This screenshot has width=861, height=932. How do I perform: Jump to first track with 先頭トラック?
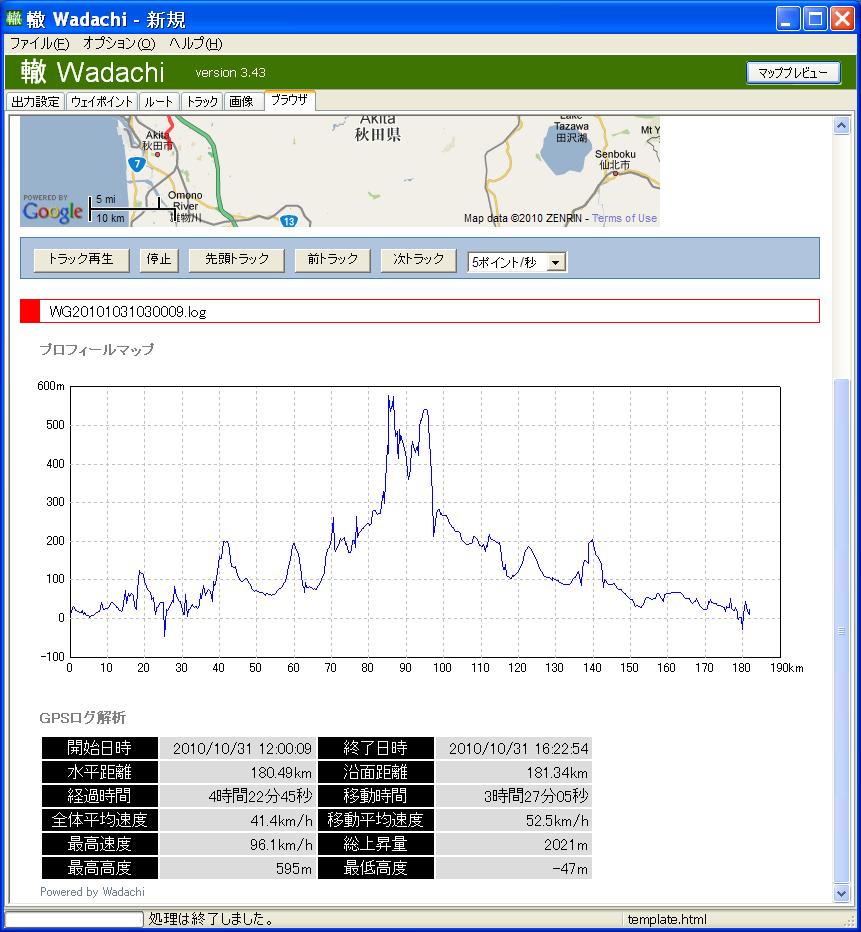[x=236, y=260]
